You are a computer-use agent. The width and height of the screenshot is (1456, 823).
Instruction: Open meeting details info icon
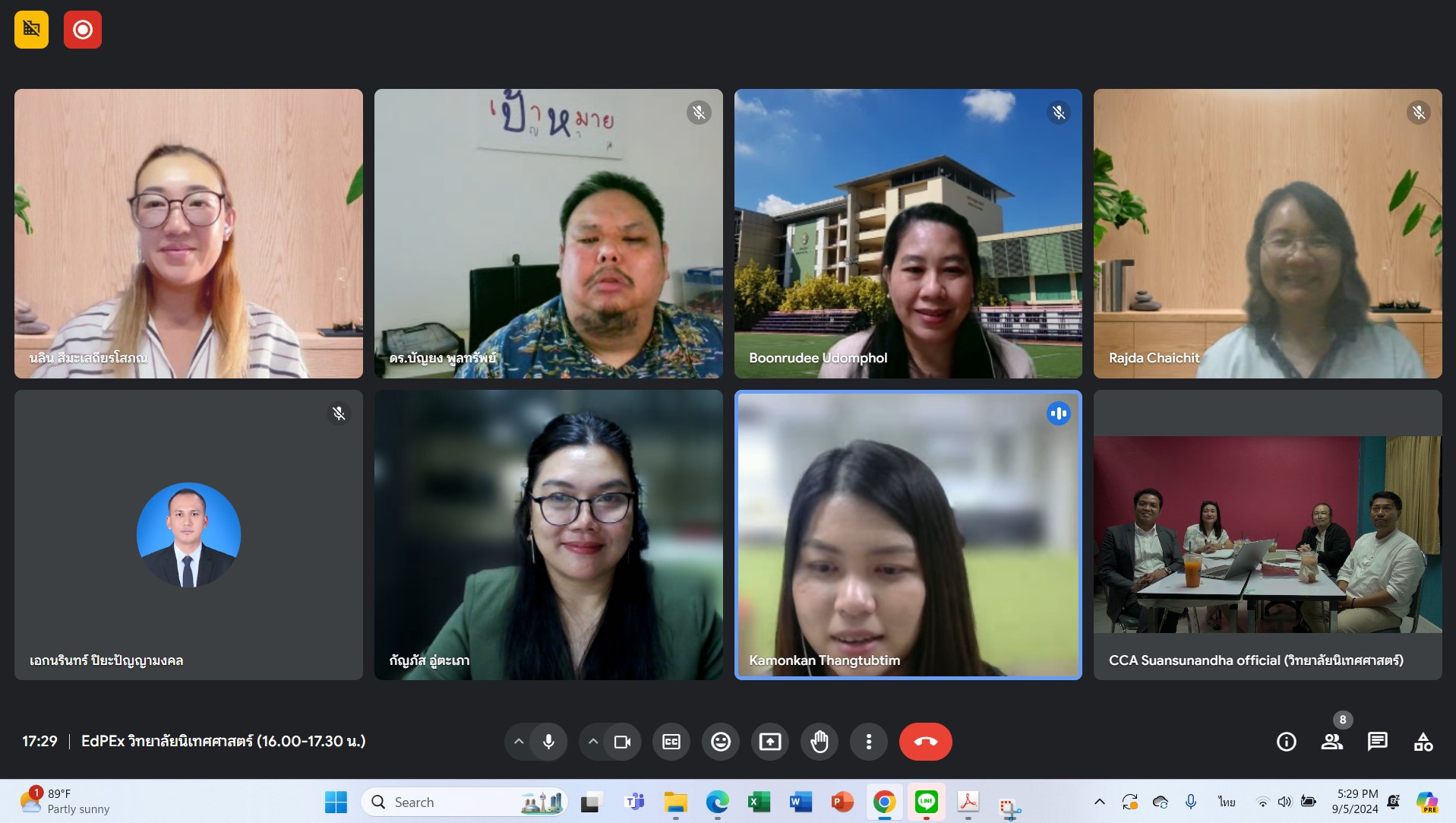pos(1286,742)
